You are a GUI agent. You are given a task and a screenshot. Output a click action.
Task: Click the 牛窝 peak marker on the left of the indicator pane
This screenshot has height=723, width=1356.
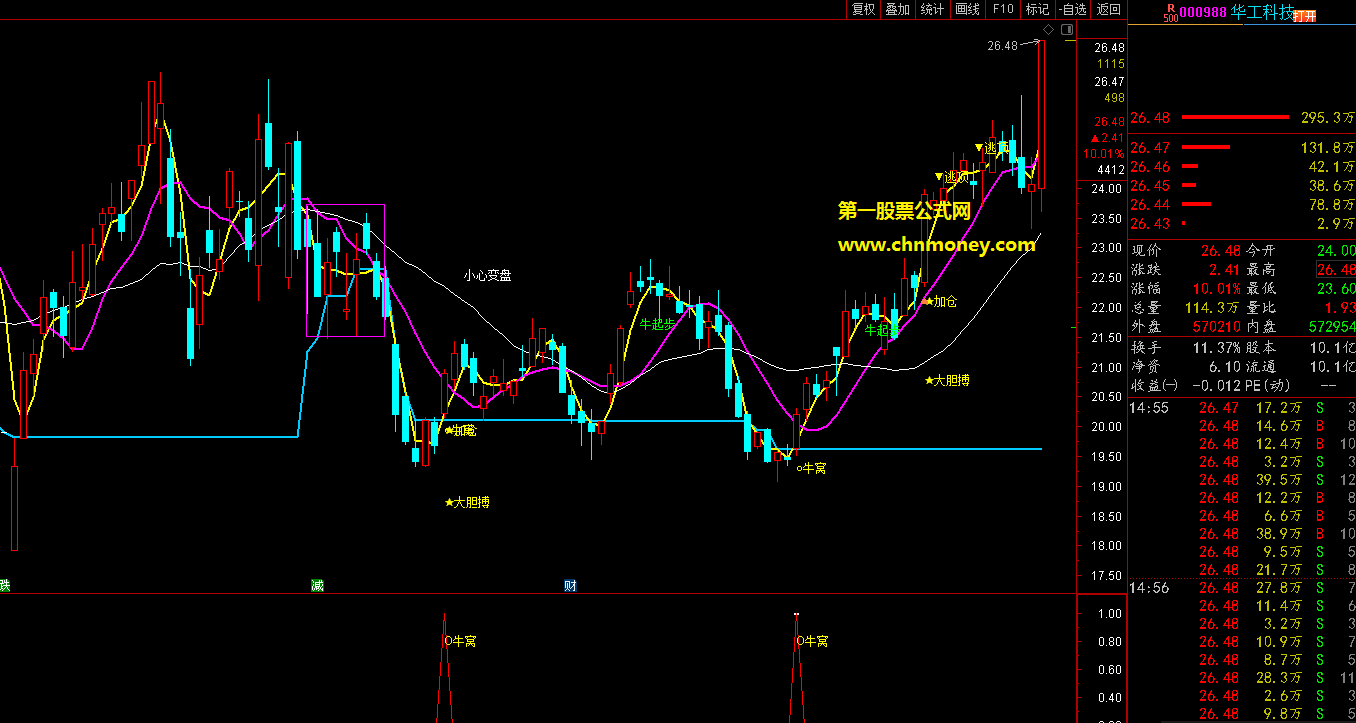(460, 641)
